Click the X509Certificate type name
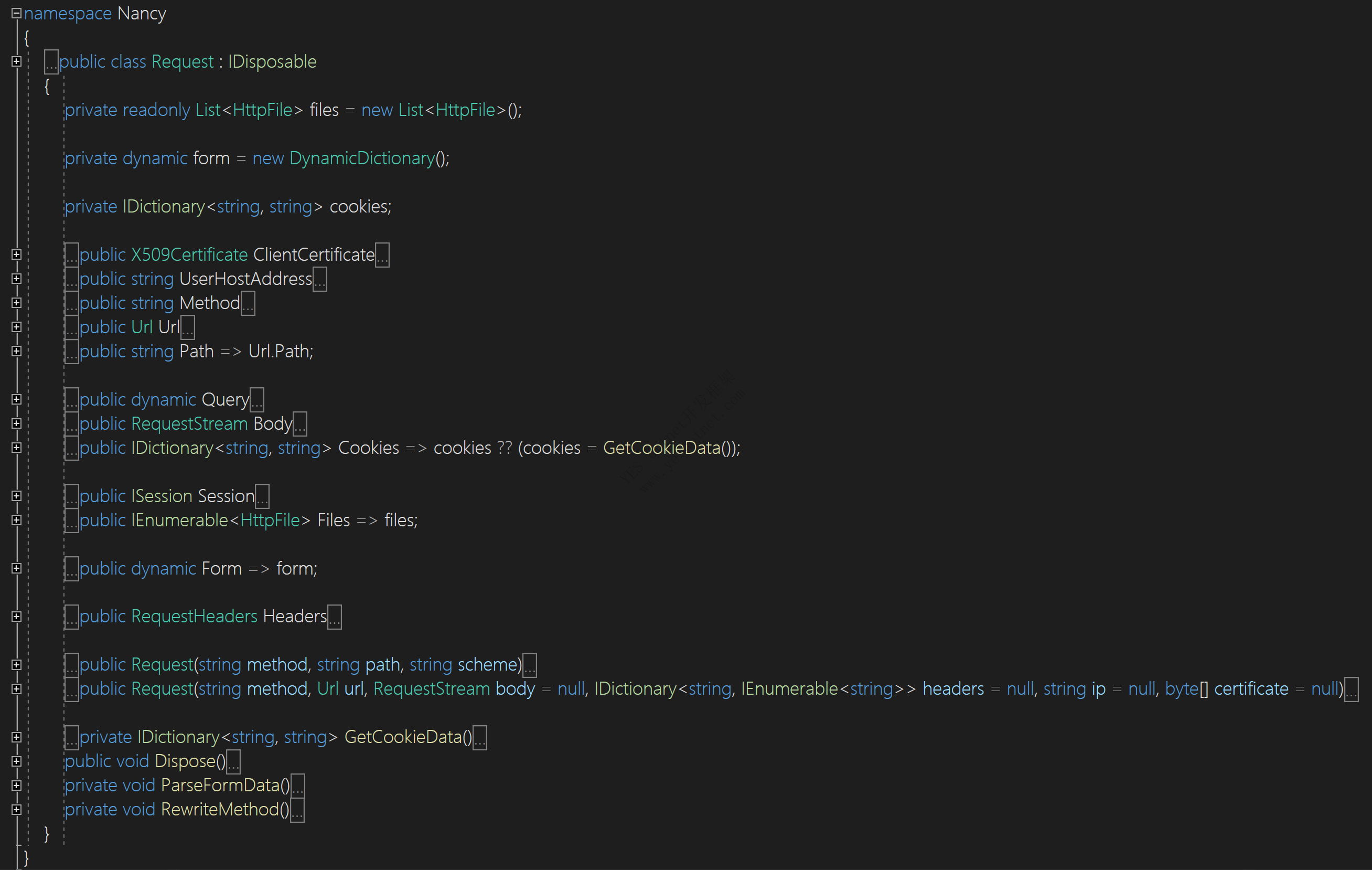The height and width of the screenshot is (870, 1372). coord(189,254)
